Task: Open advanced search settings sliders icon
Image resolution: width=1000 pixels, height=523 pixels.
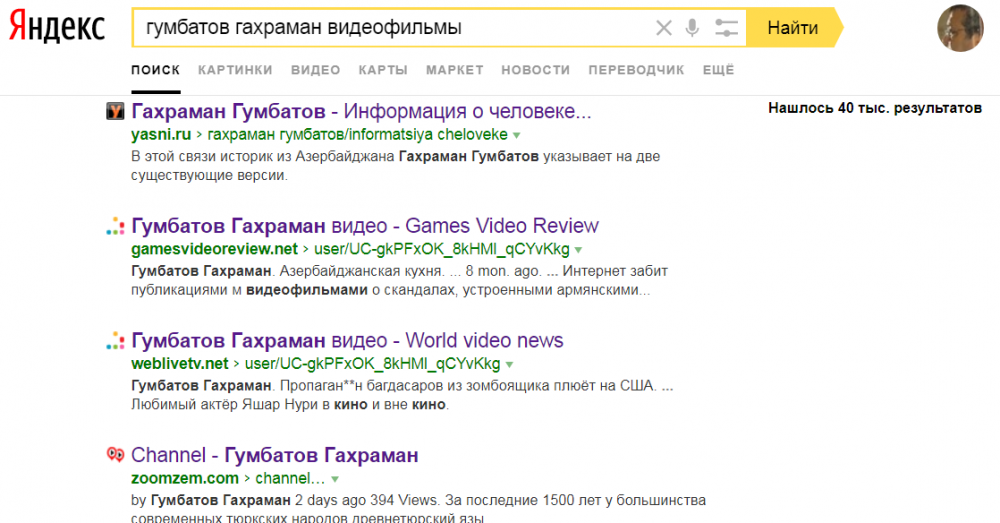Action: point(726,27)
